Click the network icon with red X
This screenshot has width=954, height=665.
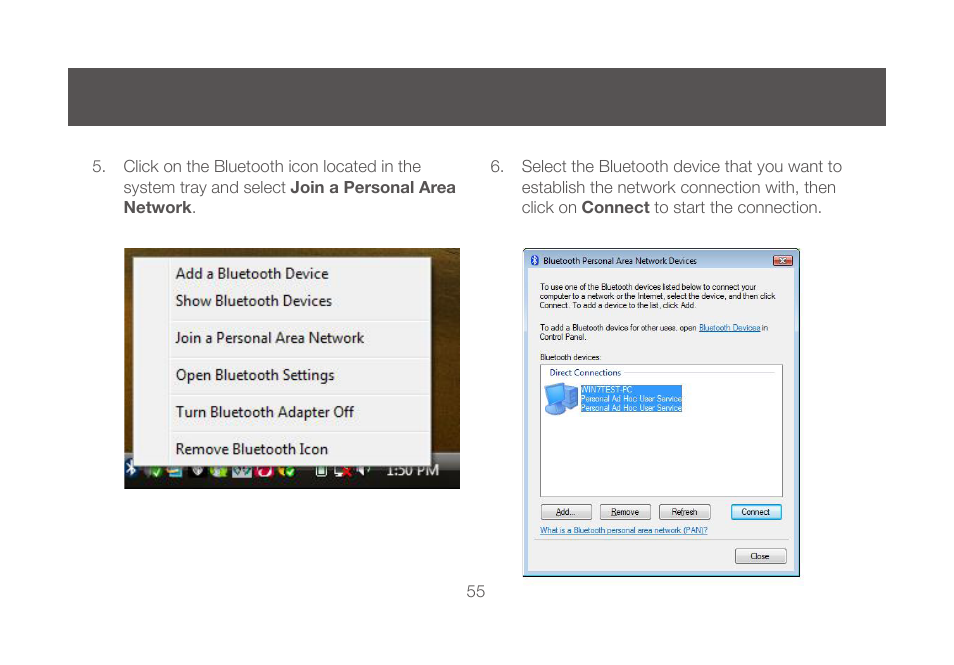pos(343,470)
